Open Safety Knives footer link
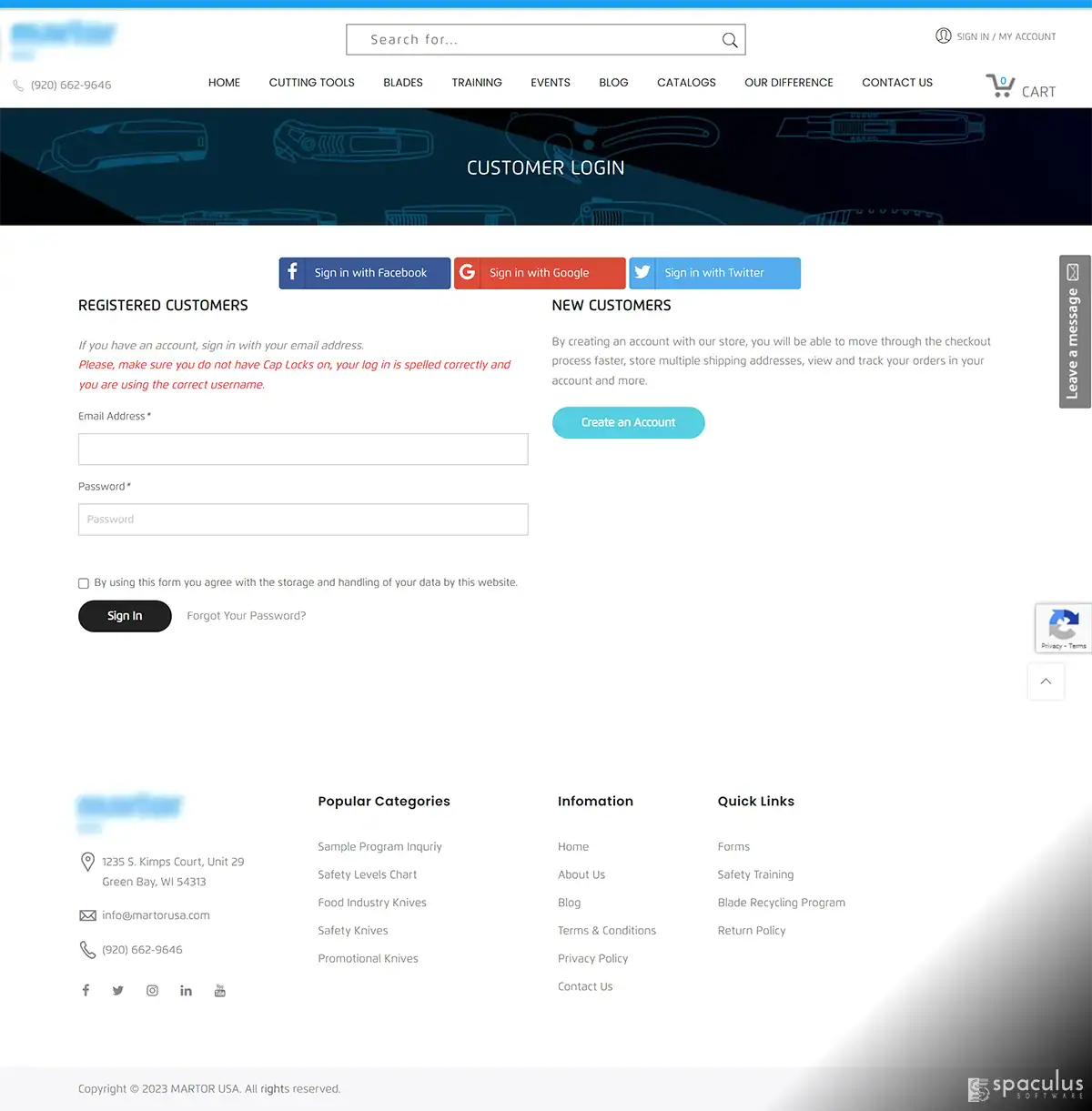 coord(353,931)
